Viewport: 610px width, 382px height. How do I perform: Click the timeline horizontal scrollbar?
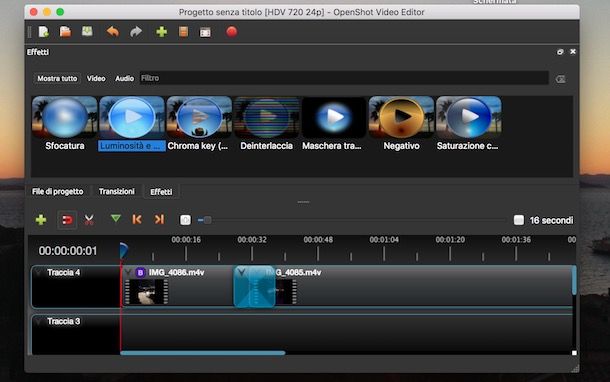coord(203,353)
